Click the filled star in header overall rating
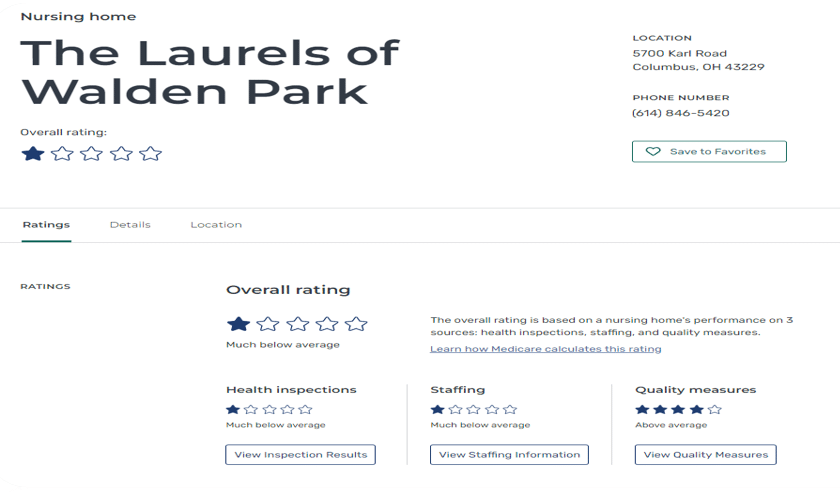Viewport: 840px width, 492px height. tap(33, 154)
